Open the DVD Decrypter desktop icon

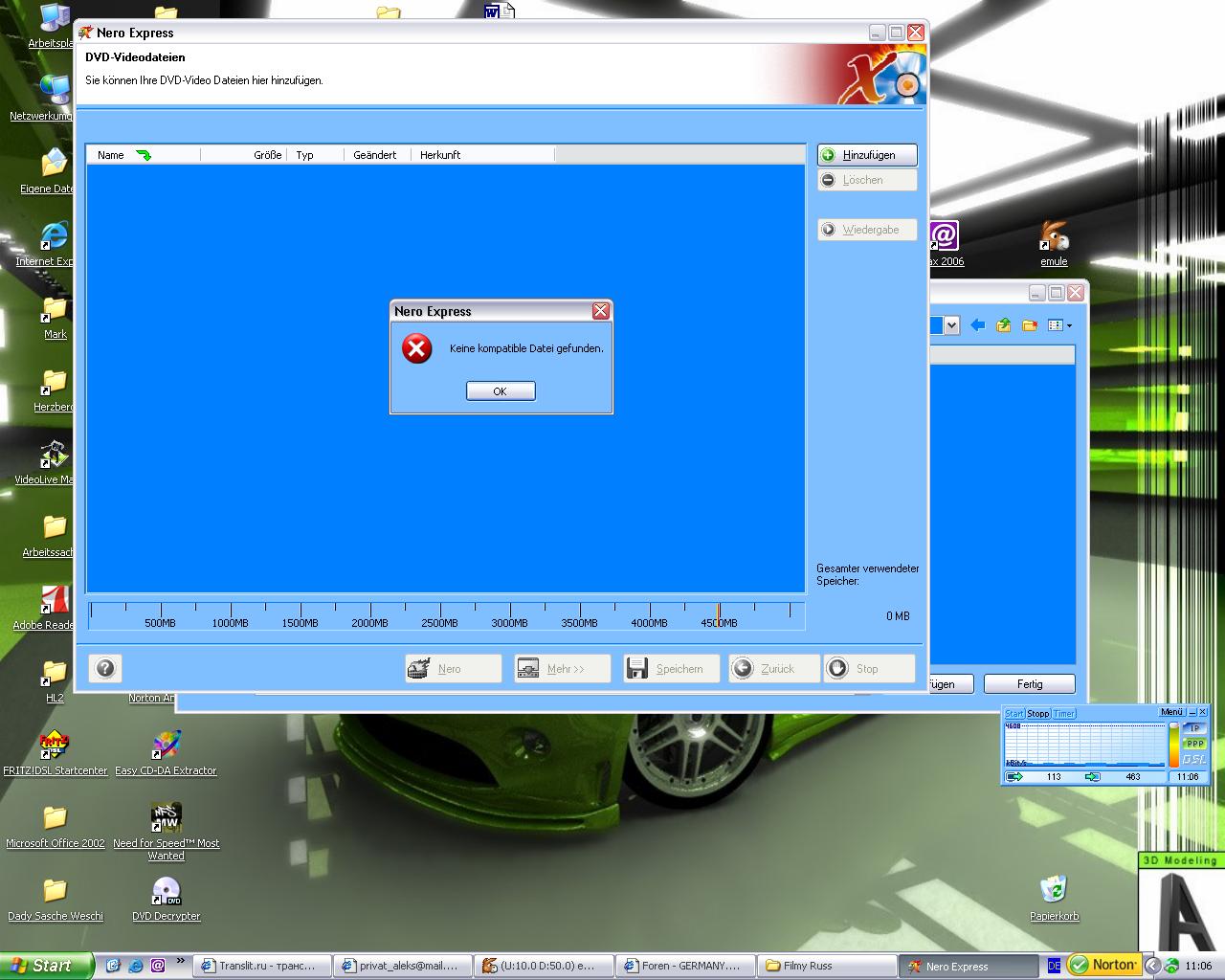(167, 899)
